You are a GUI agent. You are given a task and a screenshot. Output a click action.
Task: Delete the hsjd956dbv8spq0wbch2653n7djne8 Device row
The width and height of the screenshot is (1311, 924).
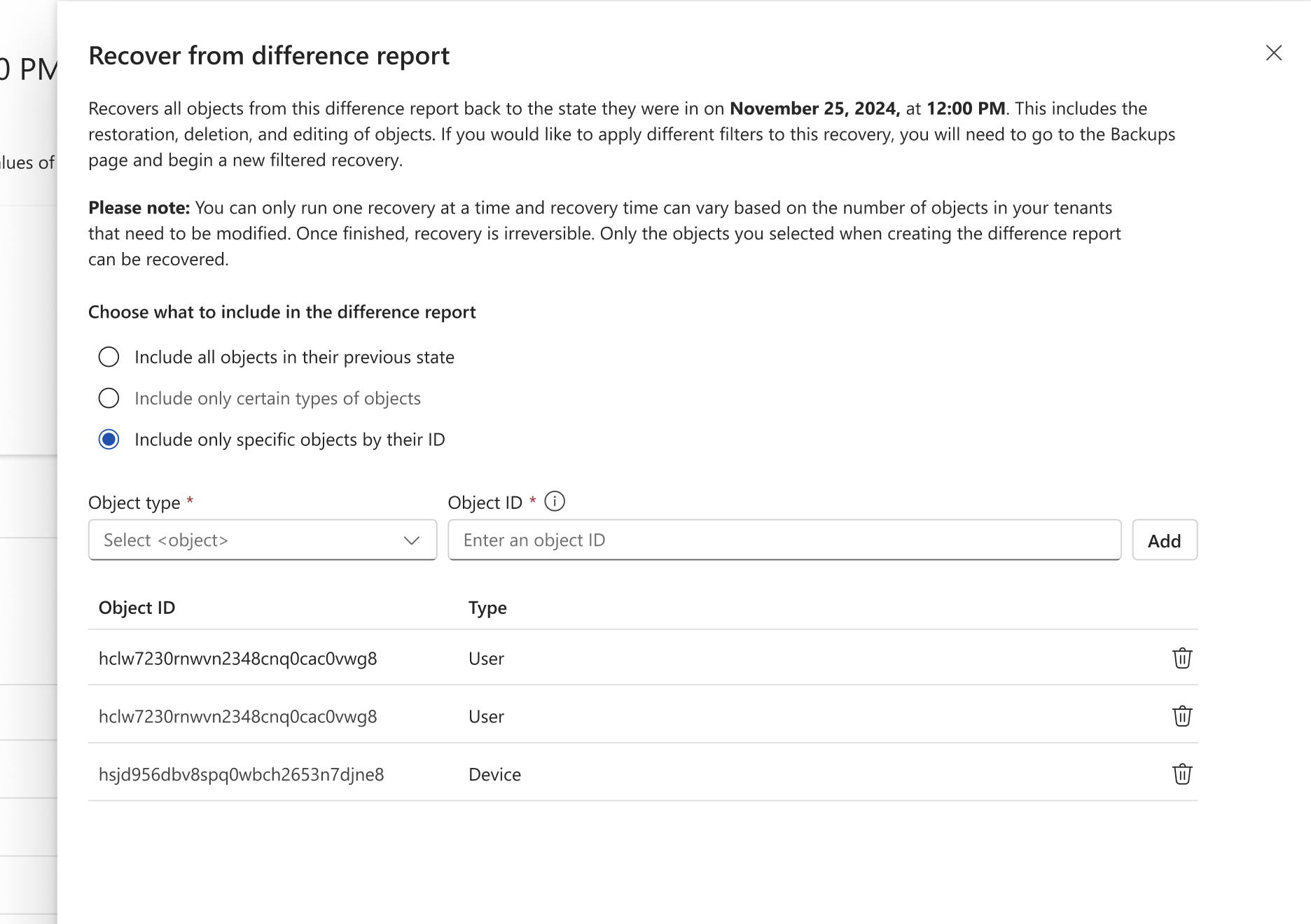point(1182,774)
